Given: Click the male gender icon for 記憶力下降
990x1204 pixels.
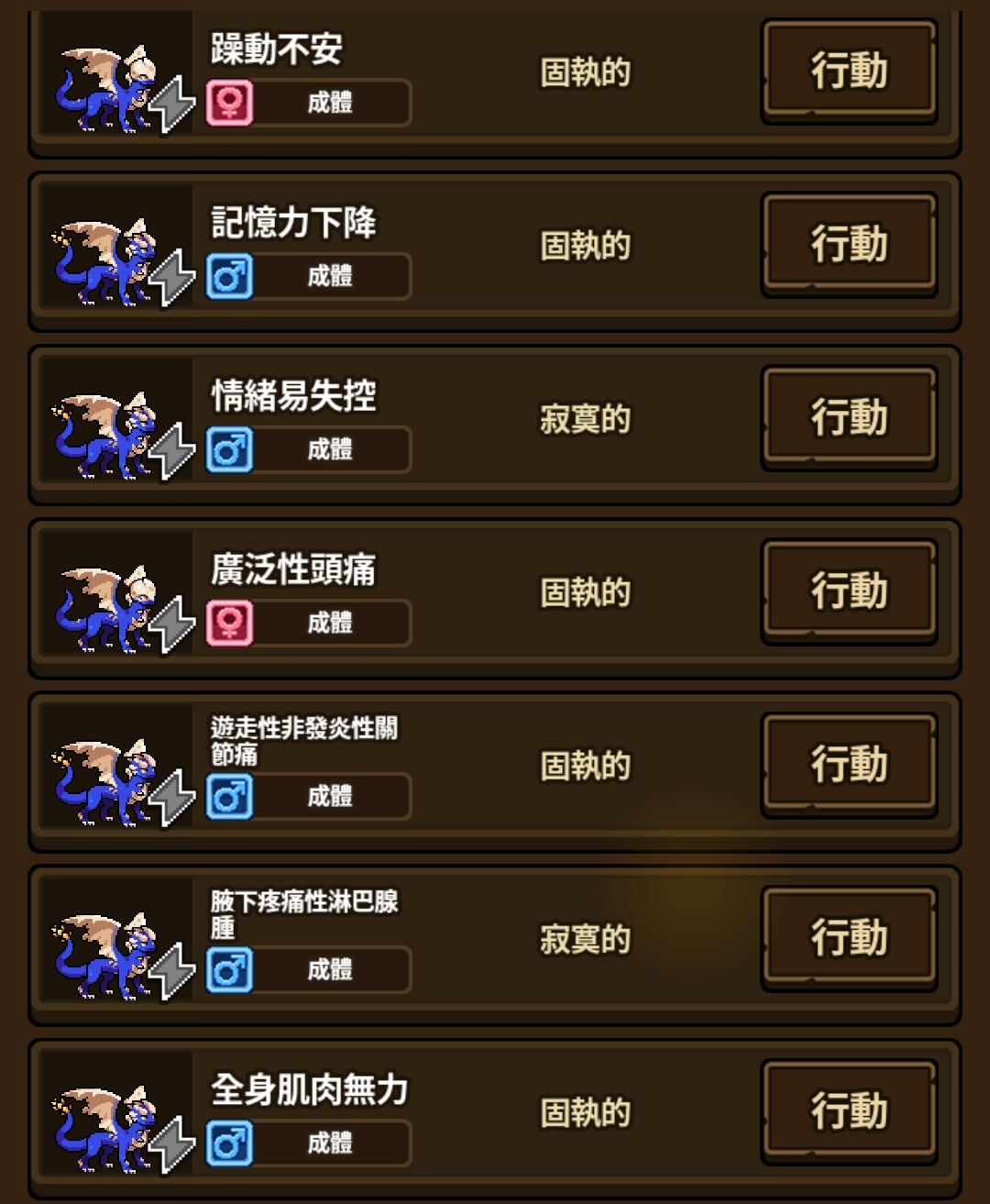Looking at the screenshot, I should [229, 276].
